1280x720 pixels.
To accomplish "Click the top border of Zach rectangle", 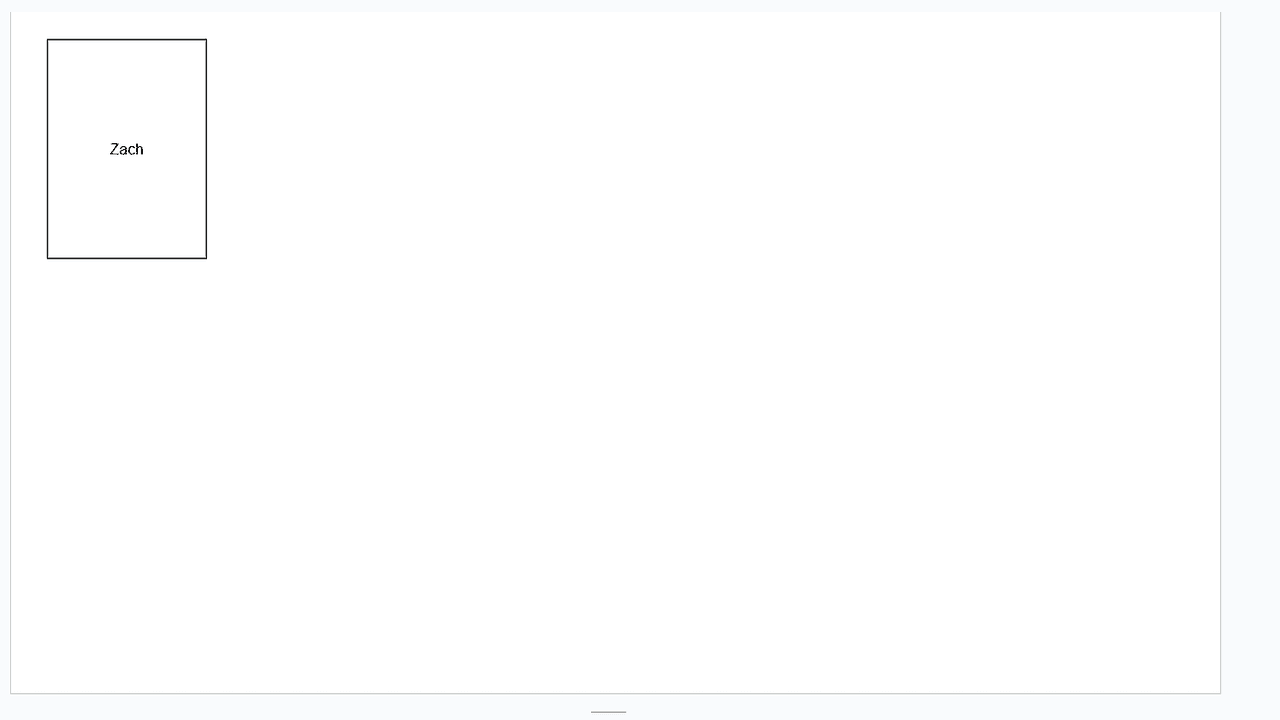I will tap(127, 40).
